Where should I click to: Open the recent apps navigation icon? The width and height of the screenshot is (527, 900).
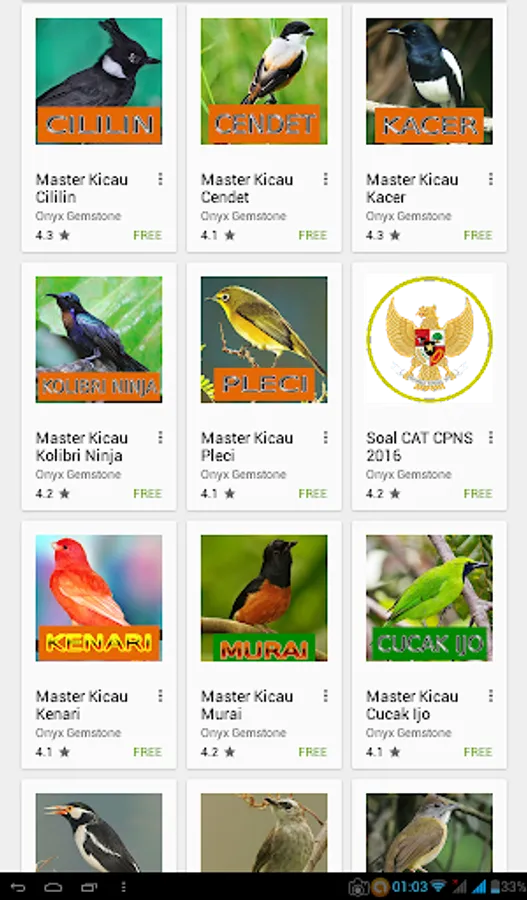point(89,887)
